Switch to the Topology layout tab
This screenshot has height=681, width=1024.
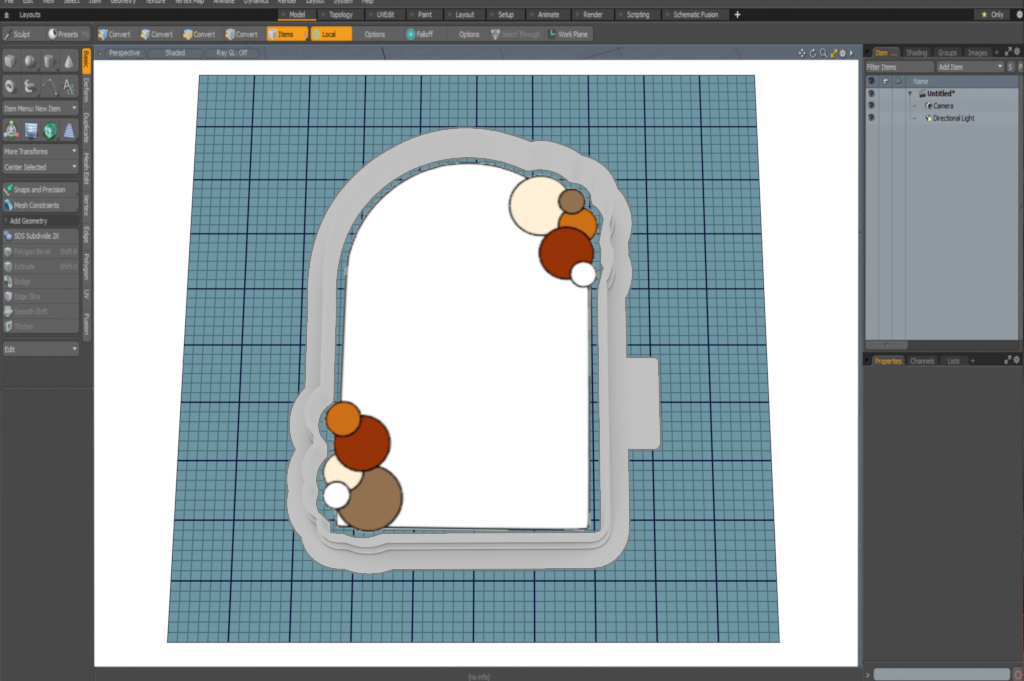point(340,15)
